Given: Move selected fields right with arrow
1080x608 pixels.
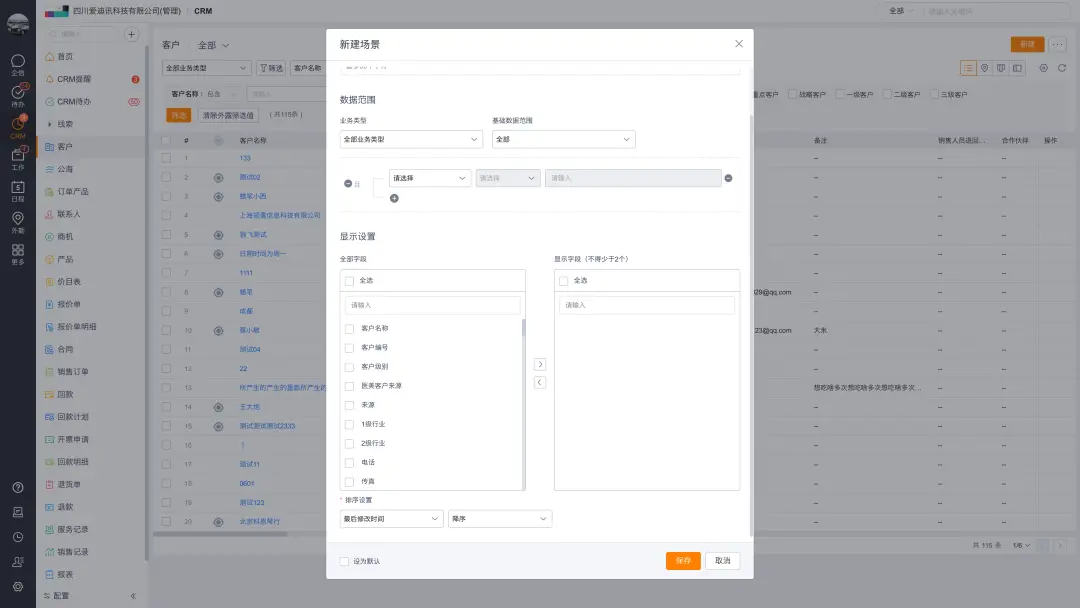Looking at the screenshot, I should point(540,365).
